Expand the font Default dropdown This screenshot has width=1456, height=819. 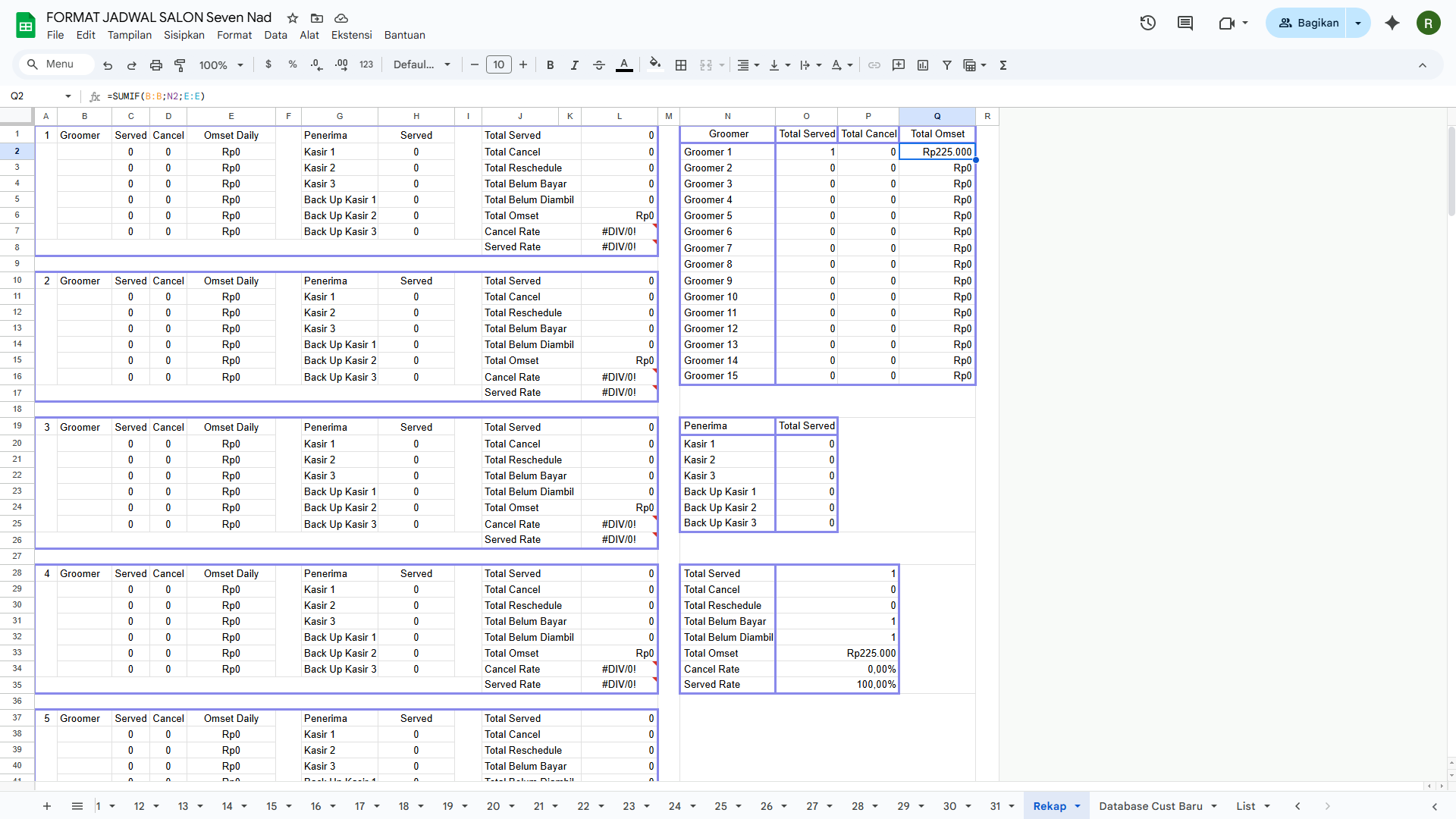tap(422, 65)
